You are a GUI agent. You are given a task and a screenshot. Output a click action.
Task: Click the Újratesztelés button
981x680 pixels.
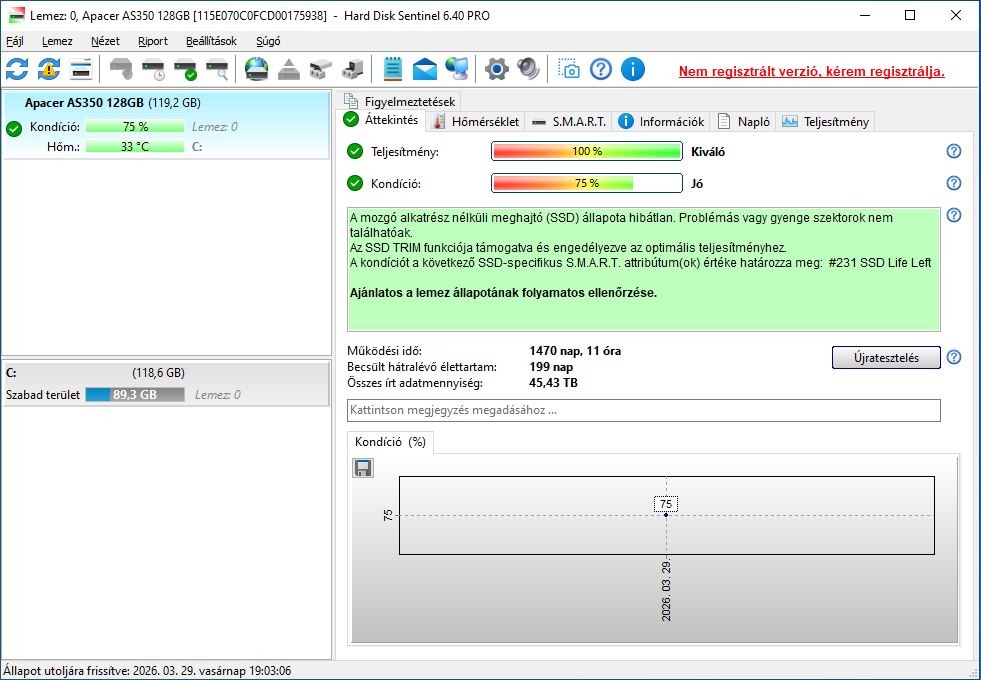tap(886, 358)
